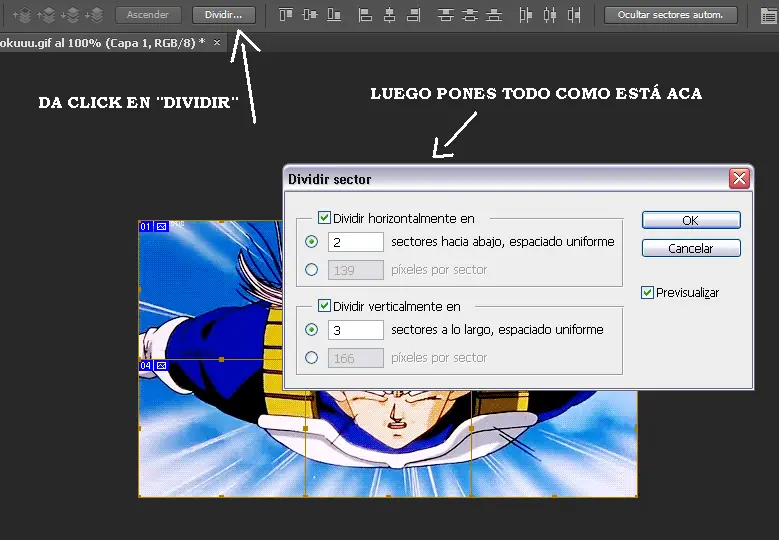
Task: Confirm the dialog with OK
Action: (x=691, y=220)
